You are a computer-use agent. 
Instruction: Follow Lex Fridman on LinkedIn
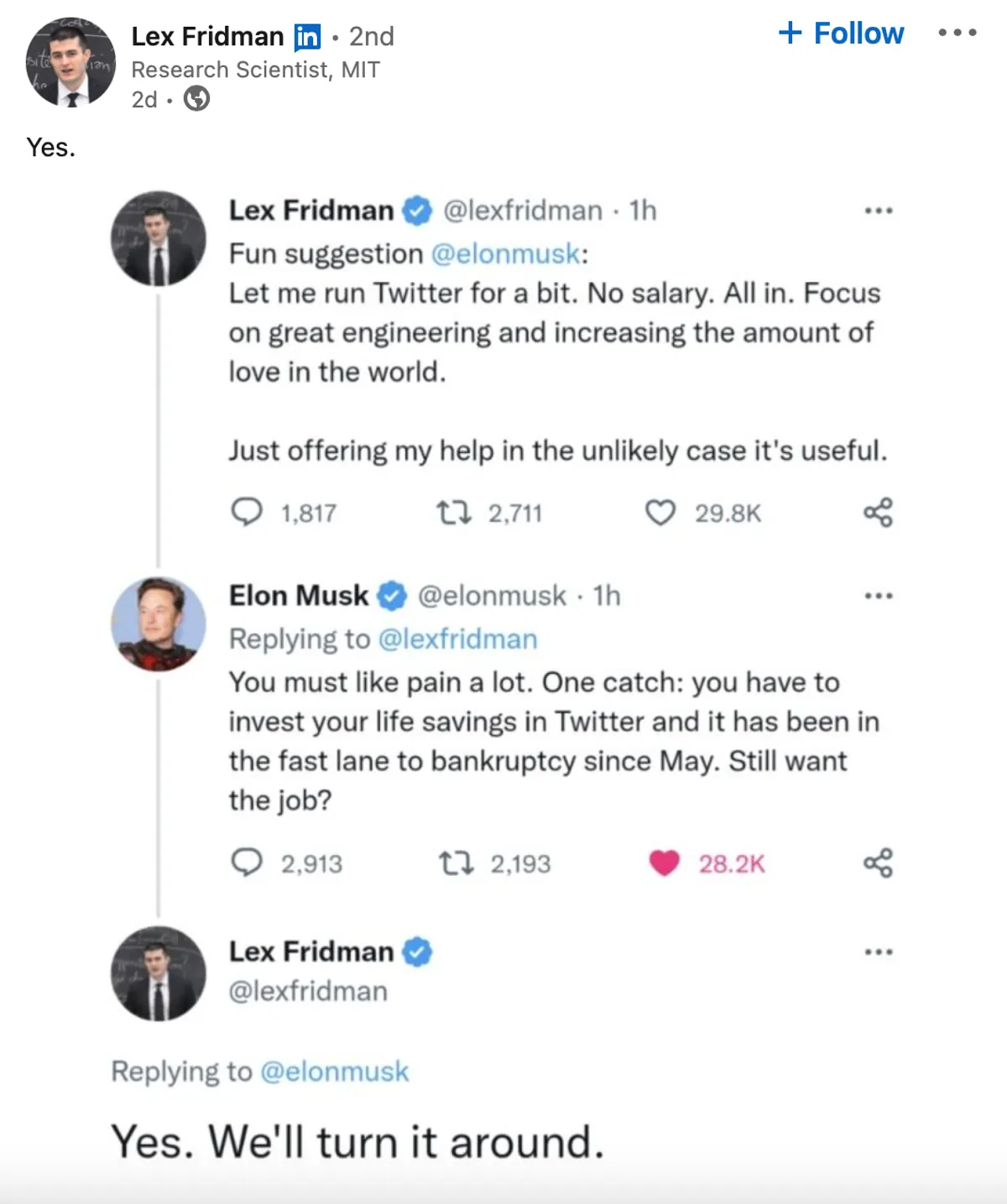point(842,34)
